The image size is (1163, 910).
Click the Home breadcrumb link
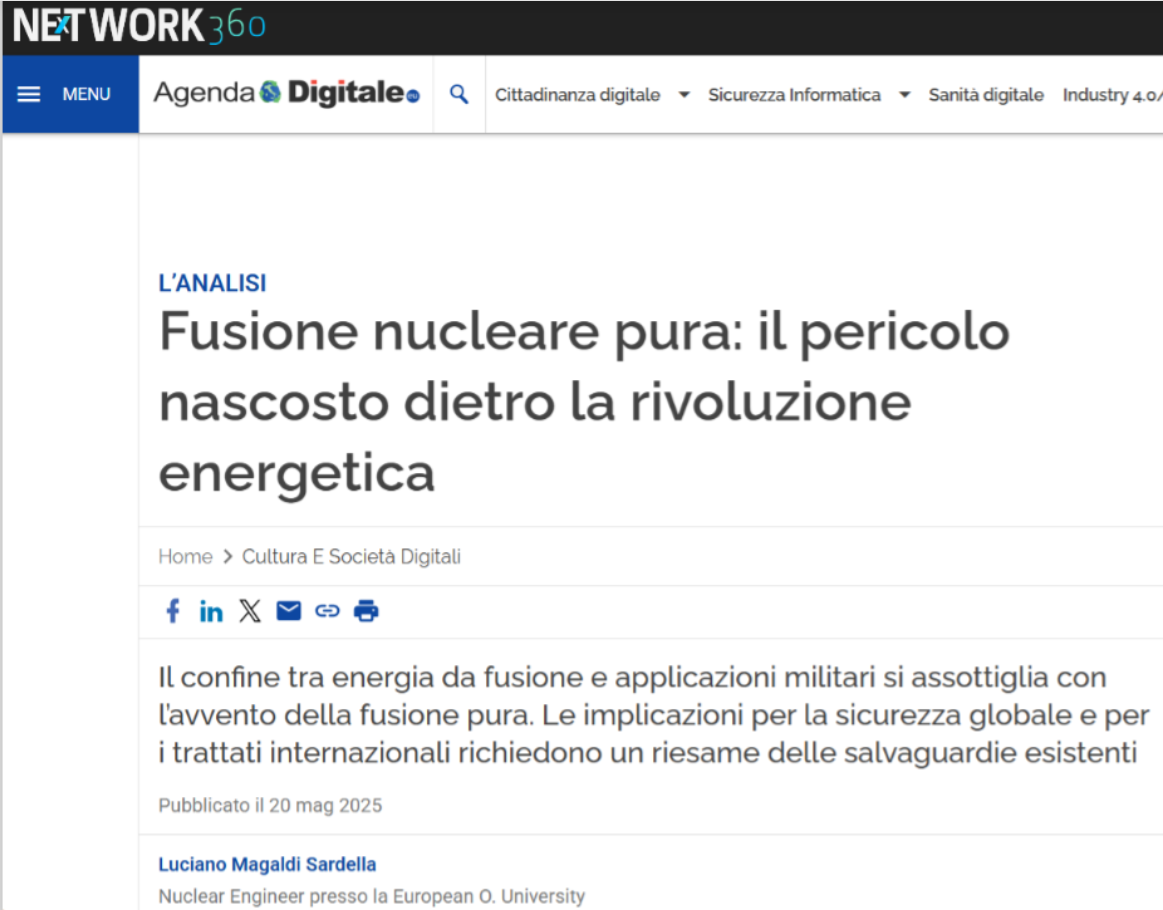[185, 556]
